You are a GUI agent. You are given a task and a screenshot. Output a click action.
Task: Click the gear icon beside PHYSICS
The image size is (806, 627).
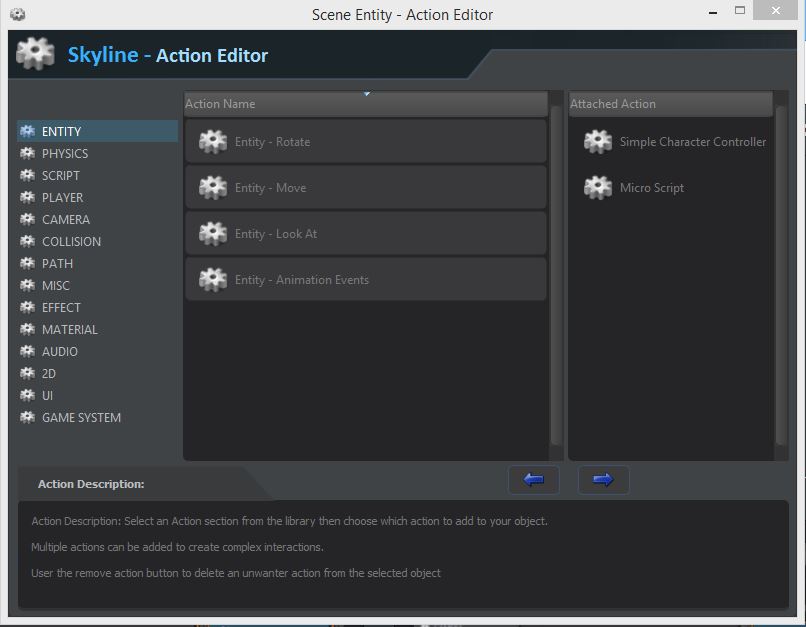27,154
